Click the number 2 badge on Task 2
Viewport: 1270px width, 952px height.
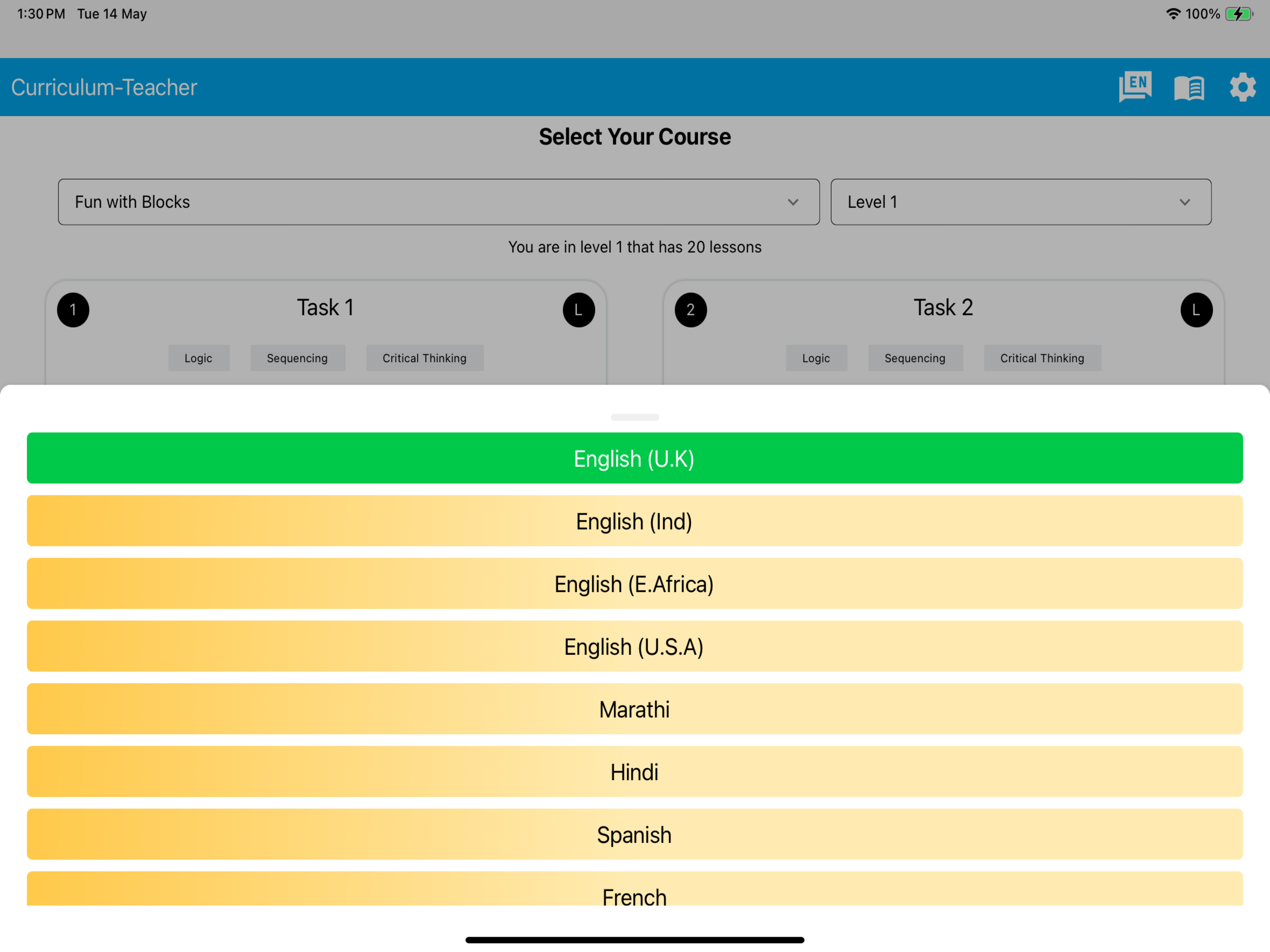coord(691,310)
